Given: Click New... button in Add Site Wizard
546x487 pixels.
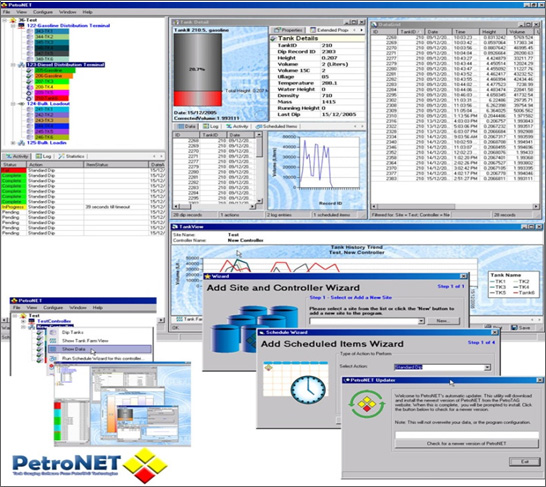Looking at the screenshot, I should point(443,321).
